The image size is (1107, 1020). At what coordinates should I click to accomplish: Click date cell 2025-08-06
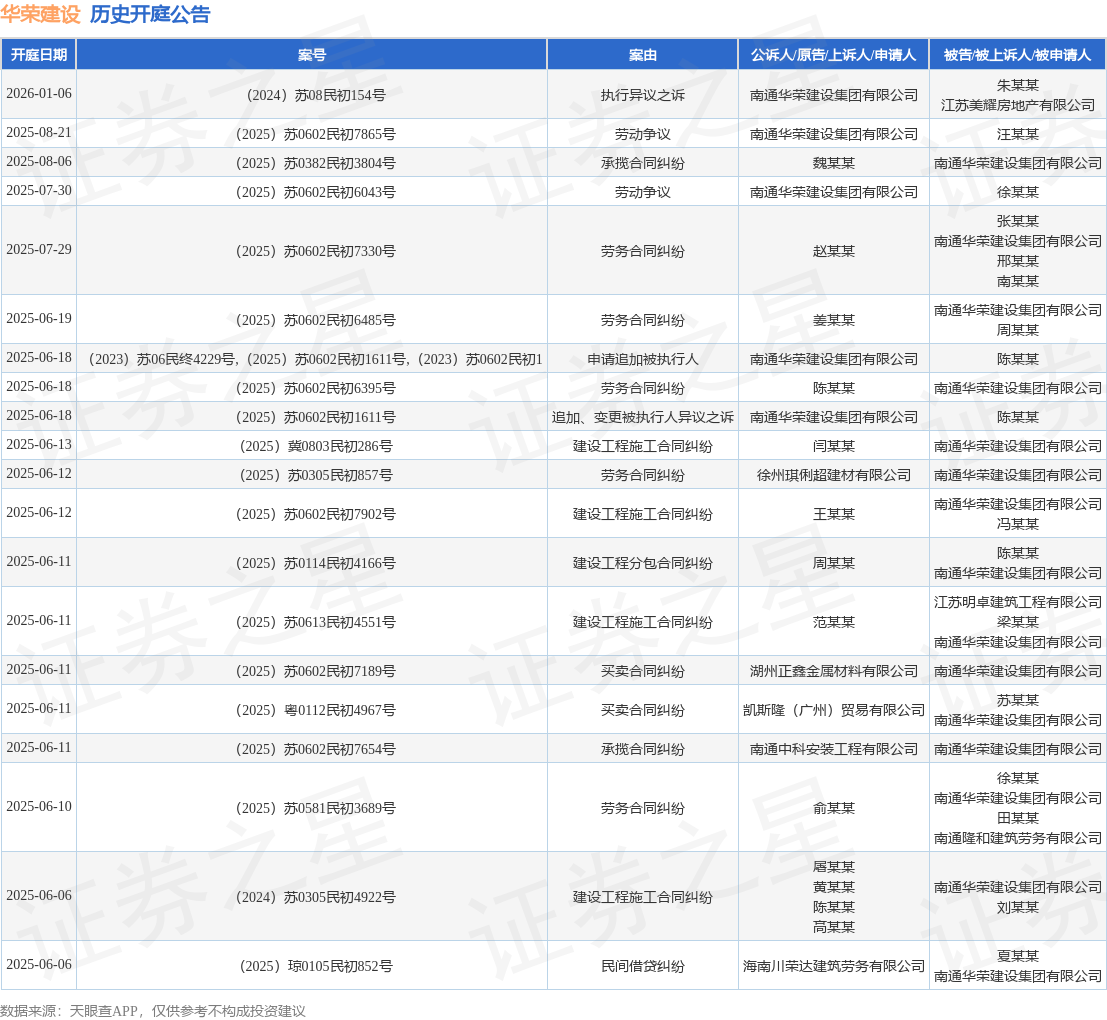39,161
